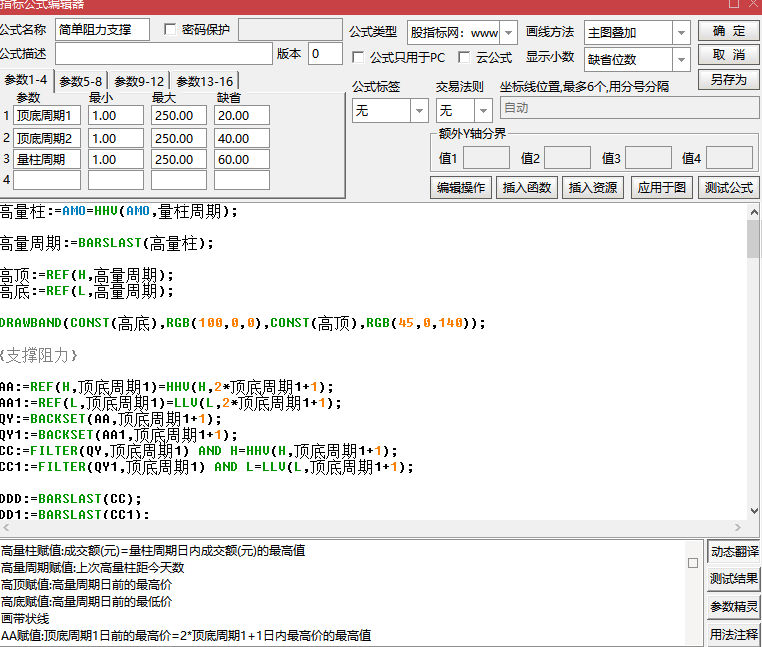Switch to the 参数1-4 tab
The width and height of the screenshot is (762, 647).
(26, 80)
